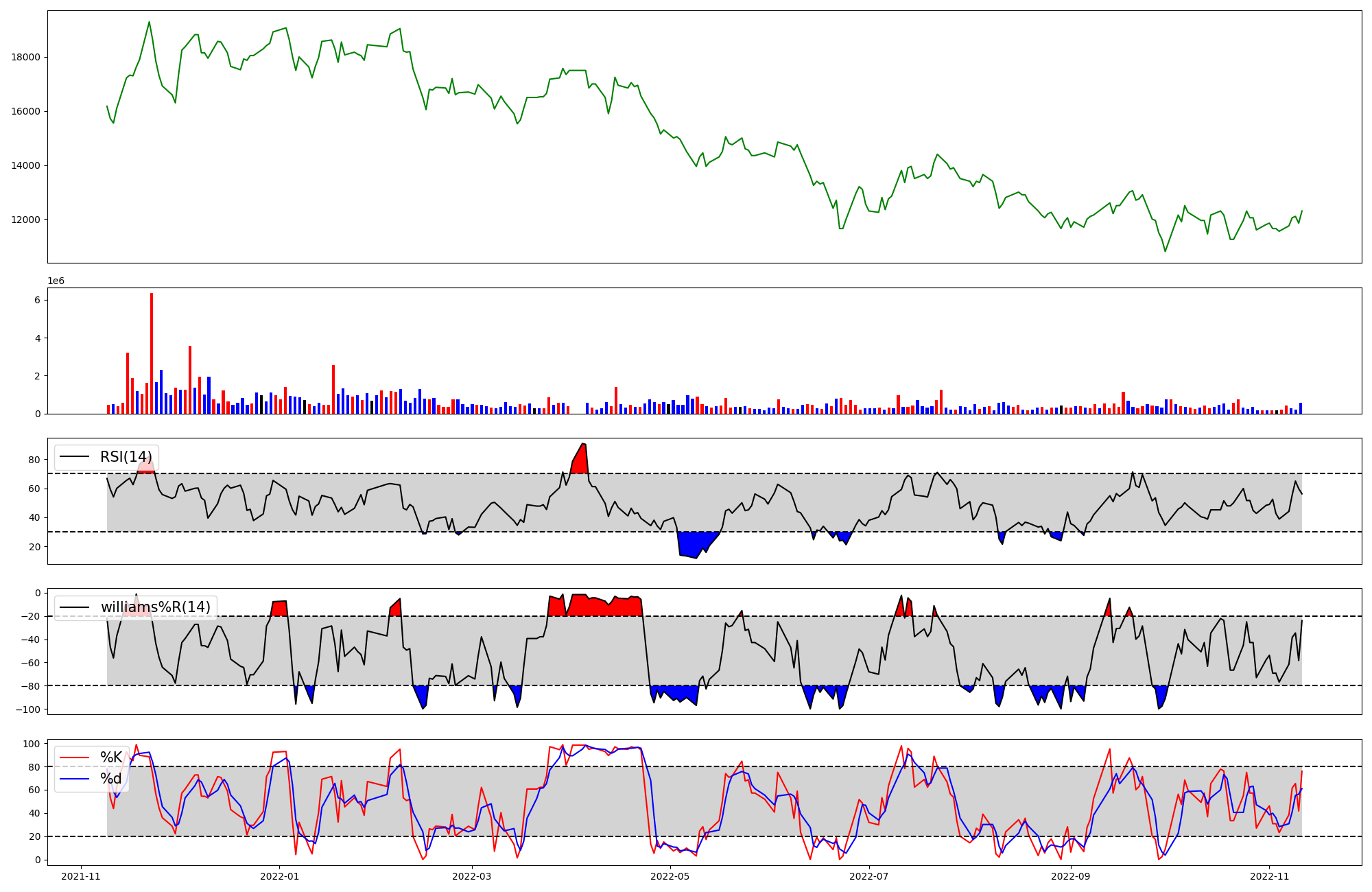The width and height of the screenshot is (1372, 892).
Task: Click the 2022-07 date axis label
Action: pos(868,876)
